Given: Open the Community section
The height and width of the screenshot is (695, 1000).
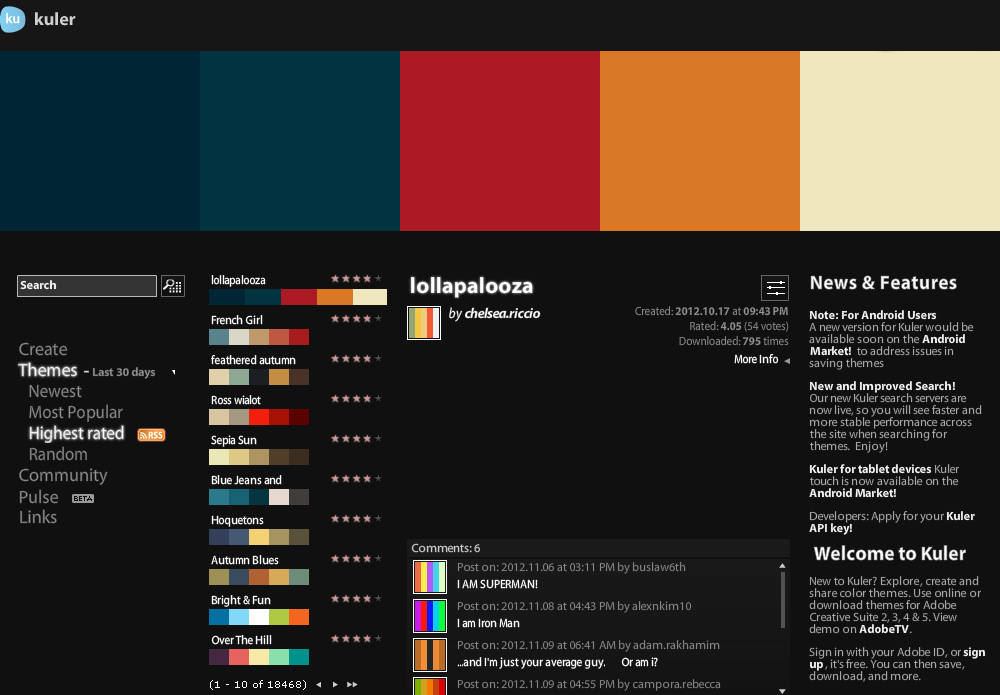Looking at the screenshot, I should click(63, 476).
